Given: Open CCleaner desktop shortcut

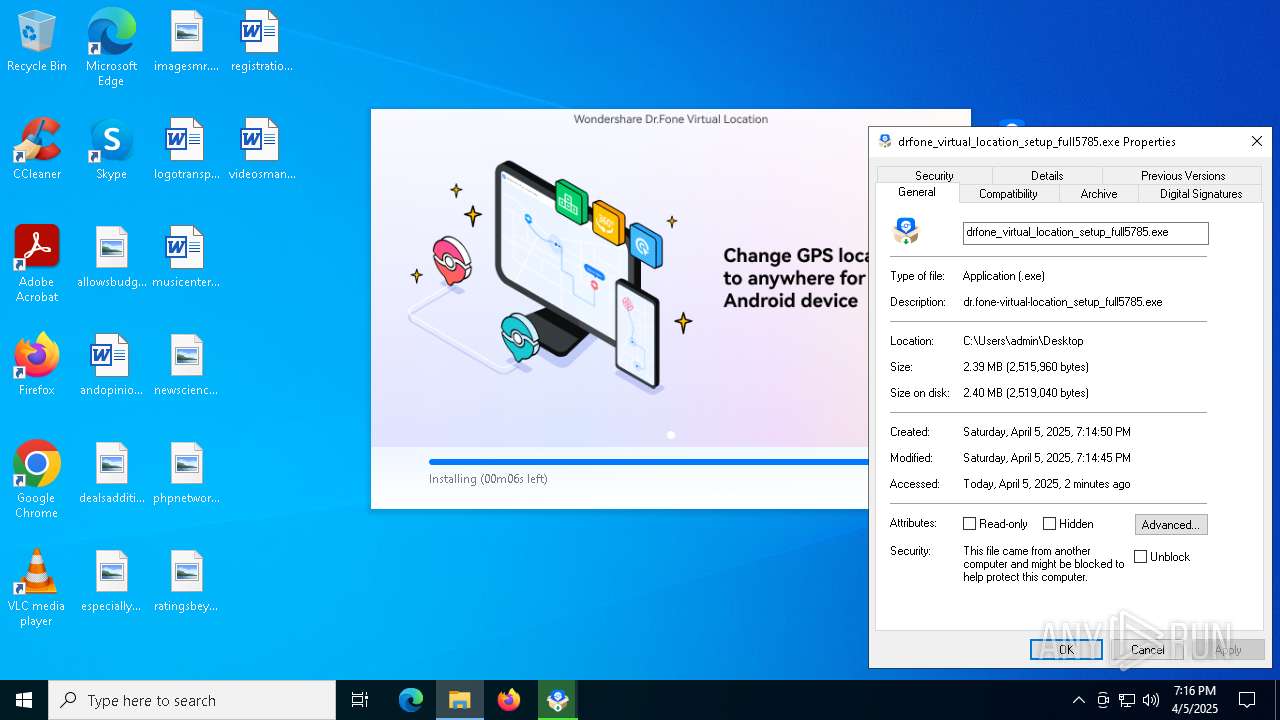Looking at the screenshot, I should [x=37, y=149].
